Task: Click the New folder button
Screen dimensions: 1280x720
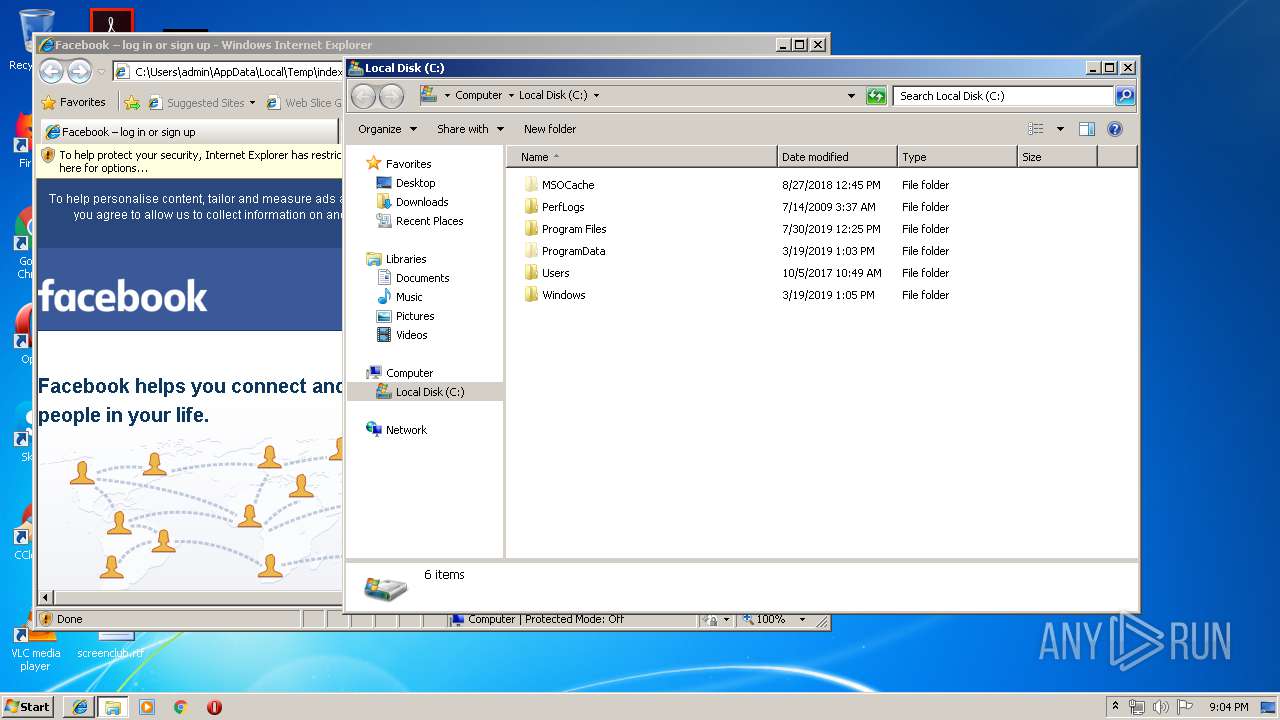Action: point(550,129)
